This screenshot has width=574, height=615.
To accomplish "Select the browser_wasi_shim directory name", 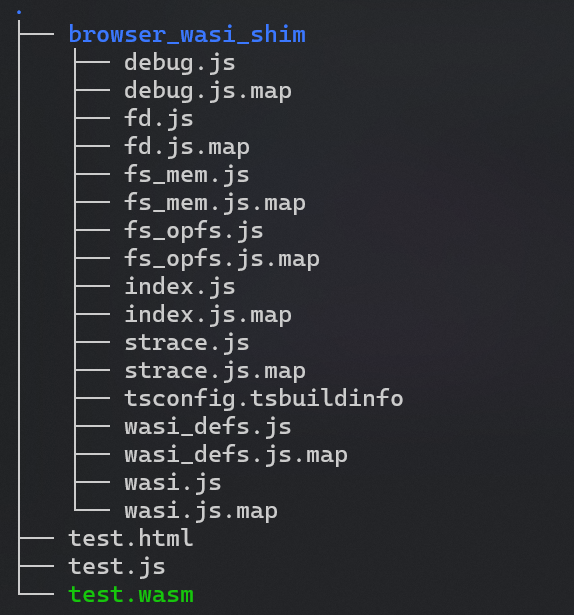I will tap(187, 35).
